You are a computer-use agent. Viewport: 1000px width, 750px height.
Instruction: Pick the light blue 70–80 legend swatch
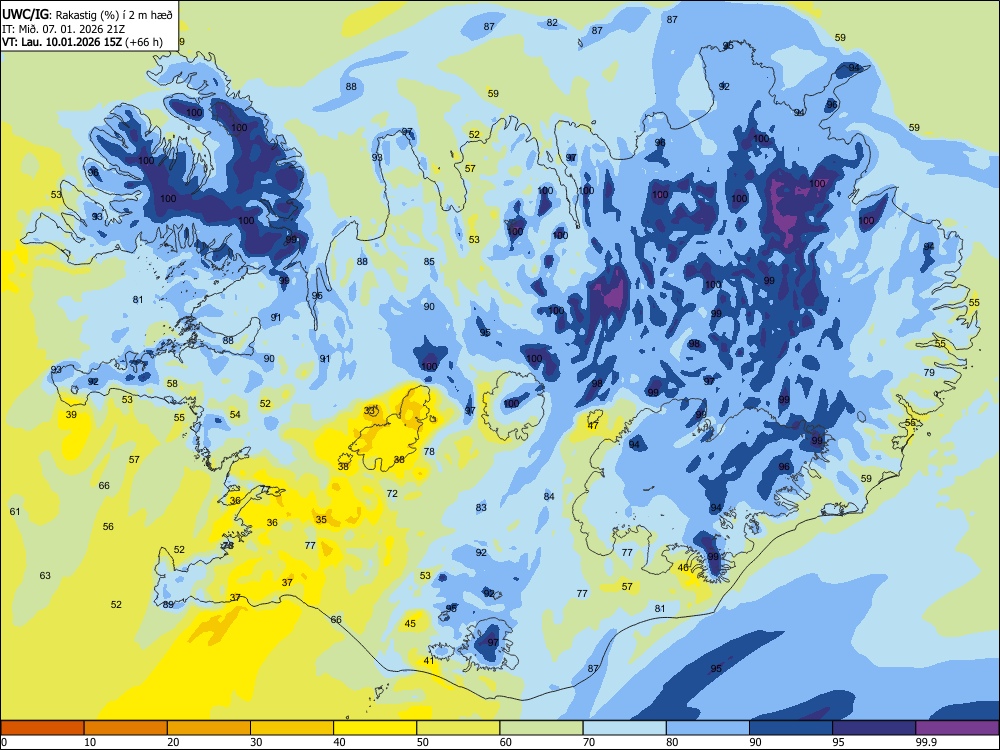pyautogui.click(x=624, y=728)
